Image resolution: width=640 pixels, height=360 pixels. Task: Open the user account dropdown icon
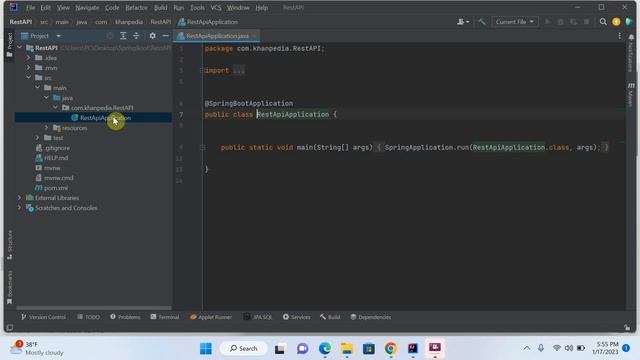[x=462, y=22]
